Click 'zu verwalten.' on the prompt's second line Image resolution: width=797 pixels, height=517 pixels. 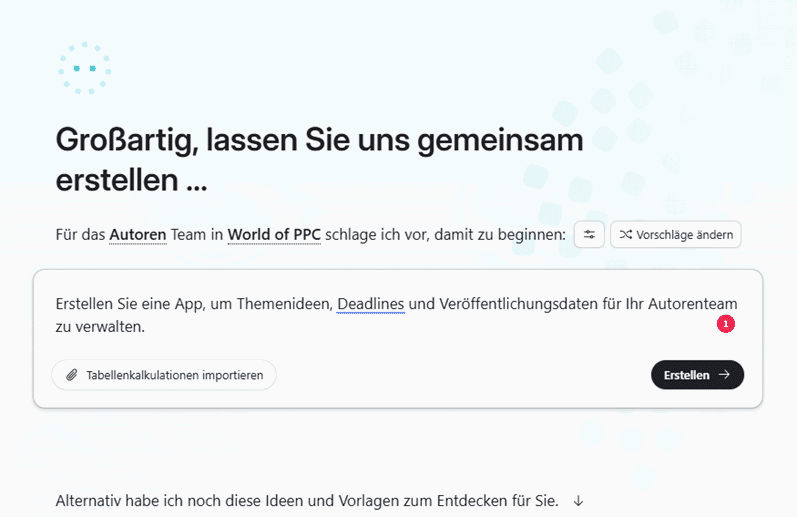[x=100, y=326]
